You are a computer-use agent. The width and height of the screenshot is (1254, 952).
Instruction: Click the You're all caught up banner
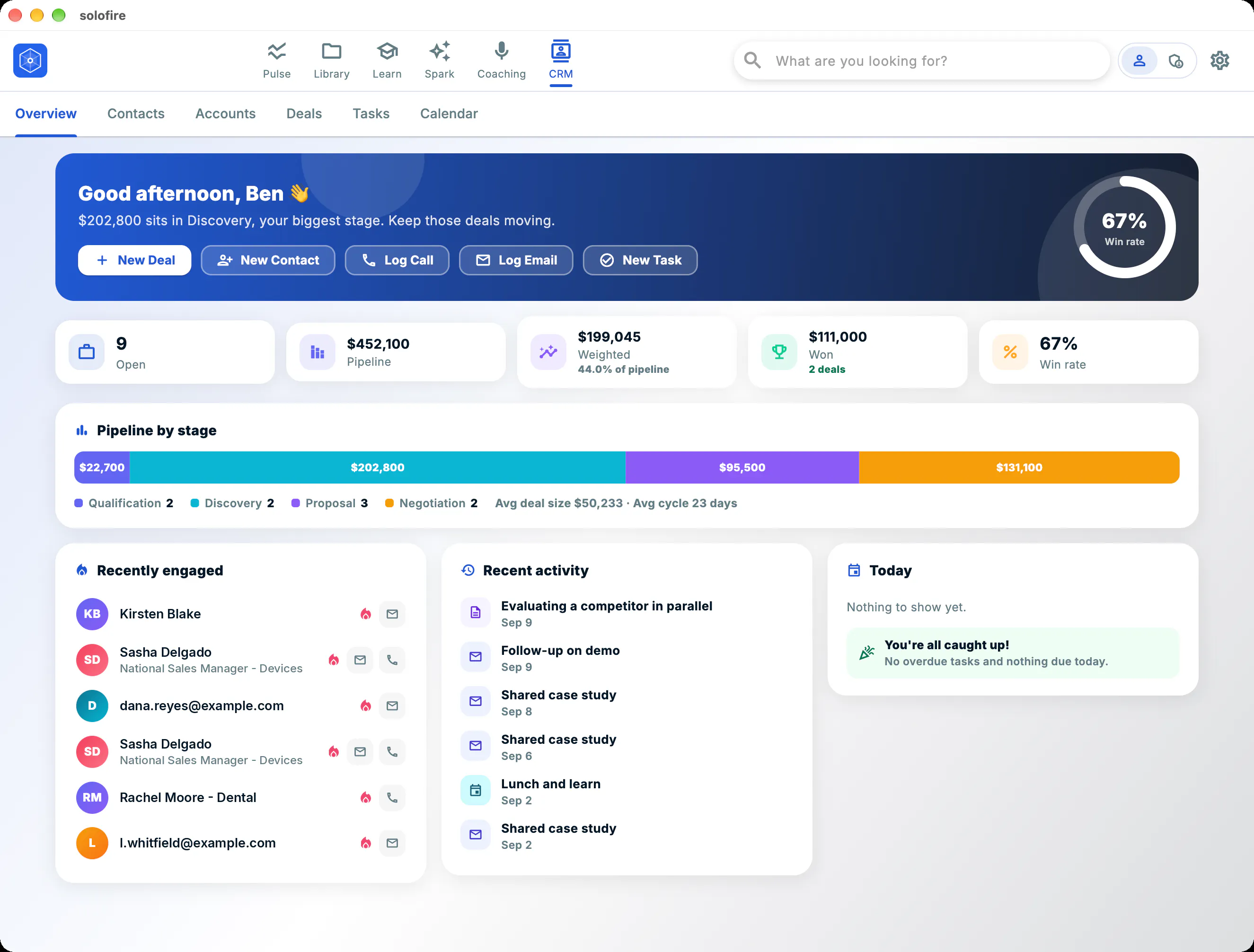[x=1013, y=653]
